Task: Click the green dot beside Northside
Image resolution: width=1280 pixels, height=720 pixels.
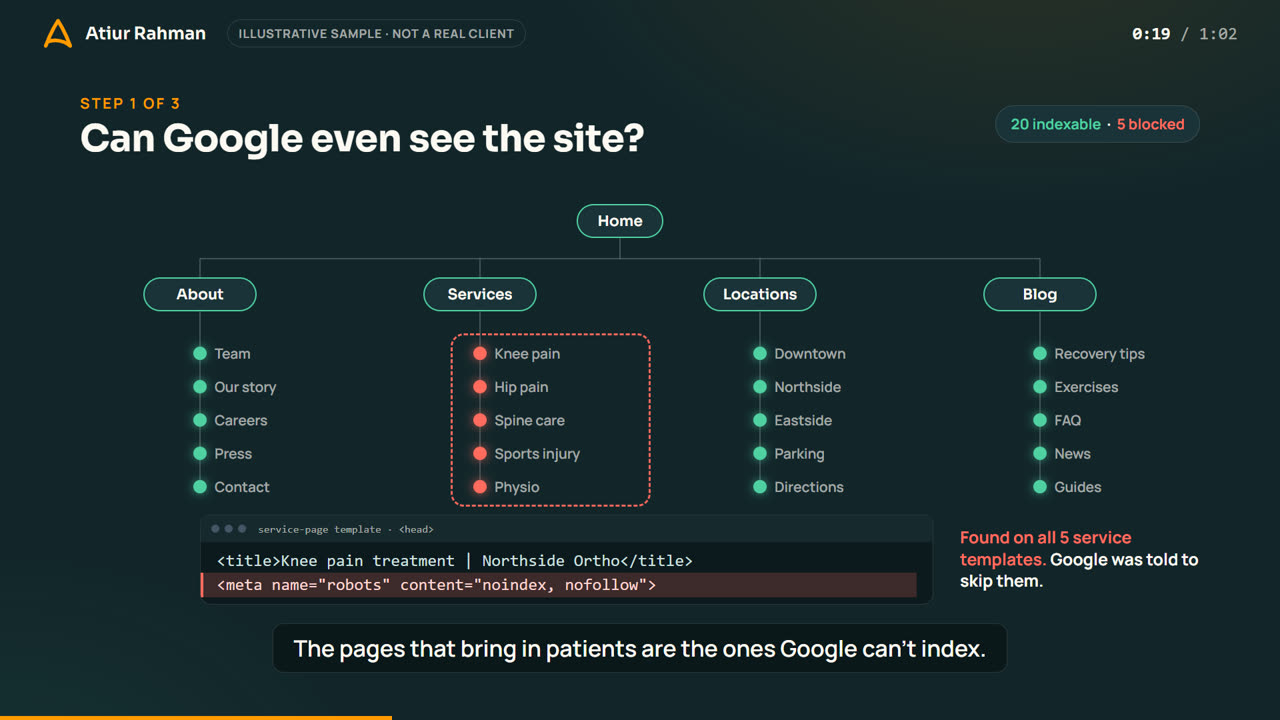Action: 760,387
